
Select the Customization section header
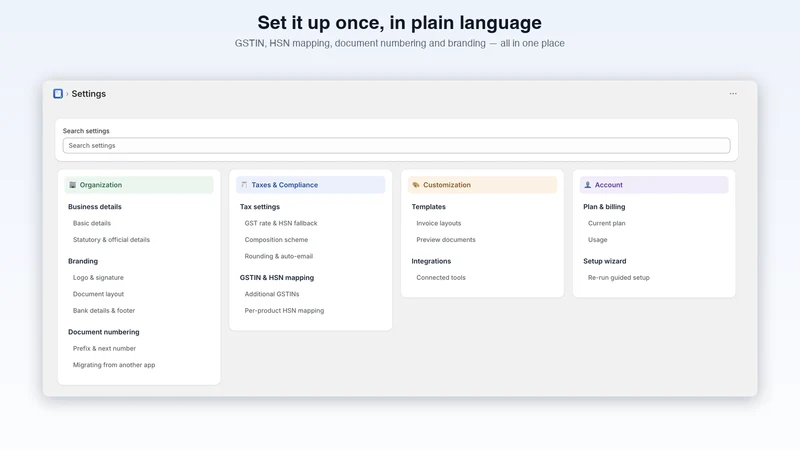482,185
